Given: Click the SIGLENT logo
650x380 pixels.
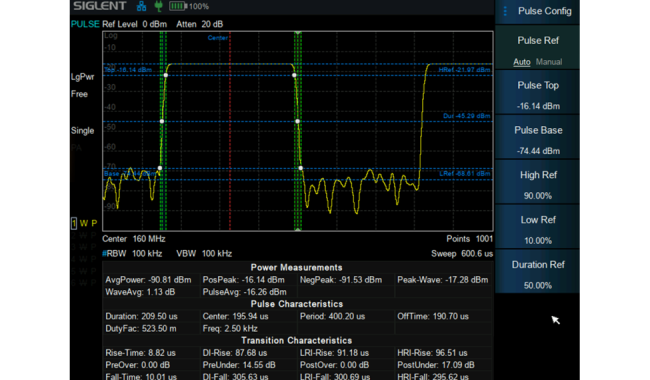Looking at the screenshot, I should point(100,6).
